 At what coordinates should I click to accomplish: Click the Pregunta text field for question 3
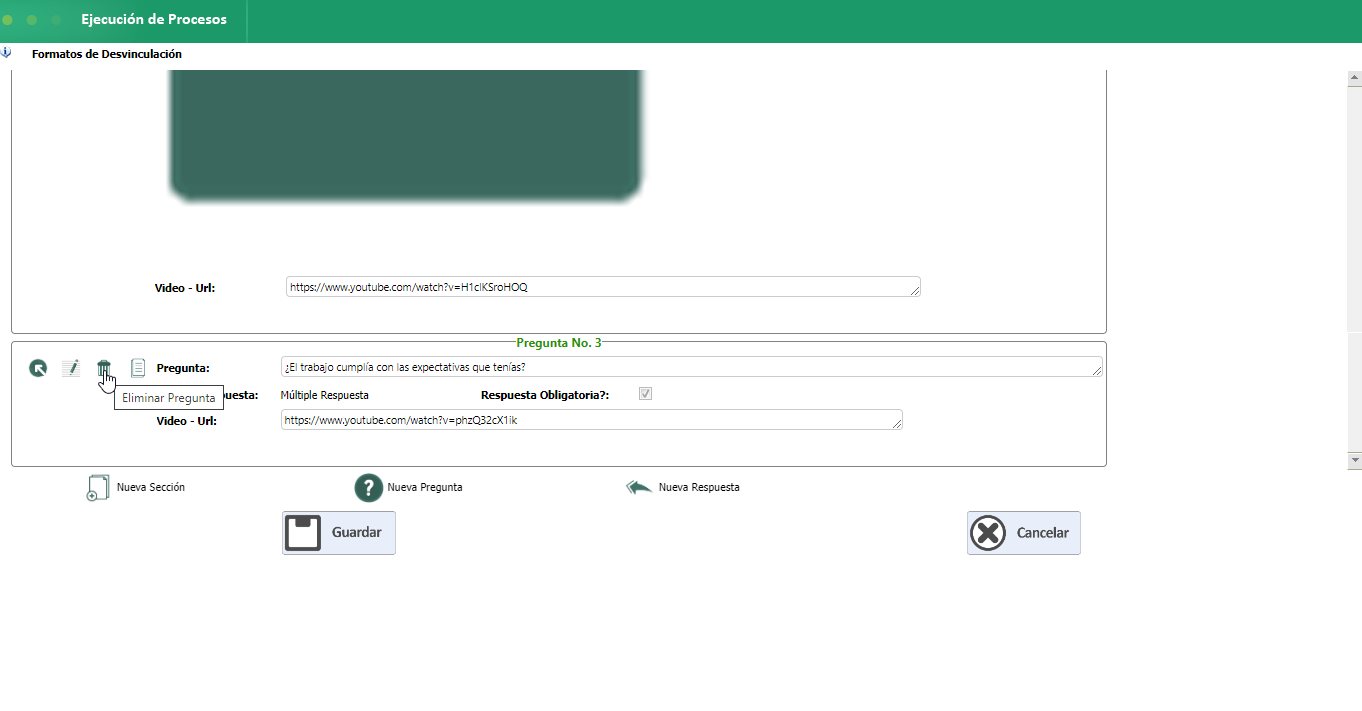[x=692, y=367]
